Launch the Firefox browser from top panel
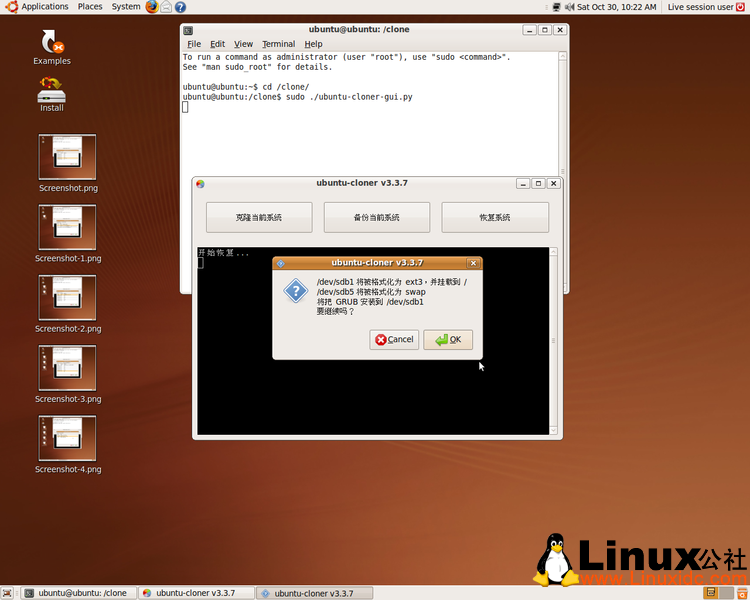The image size is (750, 600). point(152,7)
